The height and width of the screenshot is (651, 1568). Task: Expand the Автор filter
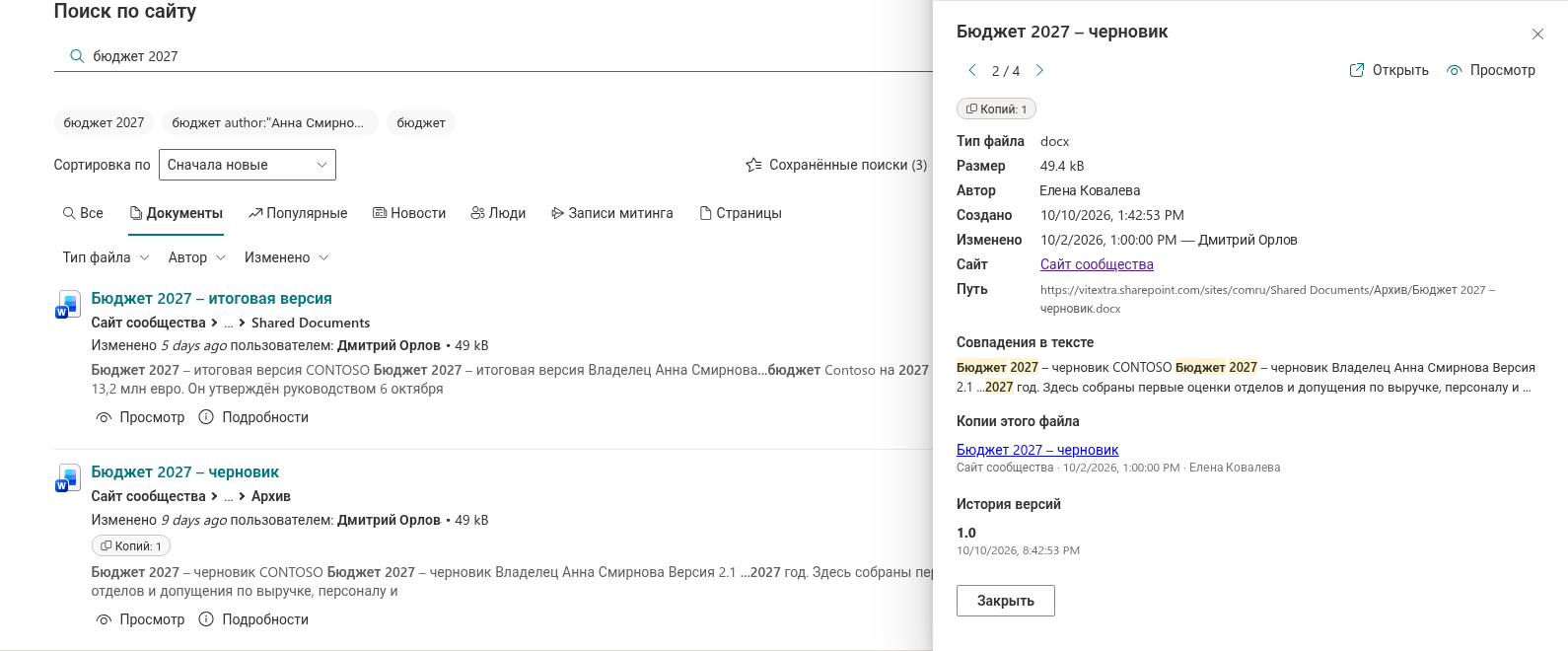pyautogui.click(x=197, y=257)
